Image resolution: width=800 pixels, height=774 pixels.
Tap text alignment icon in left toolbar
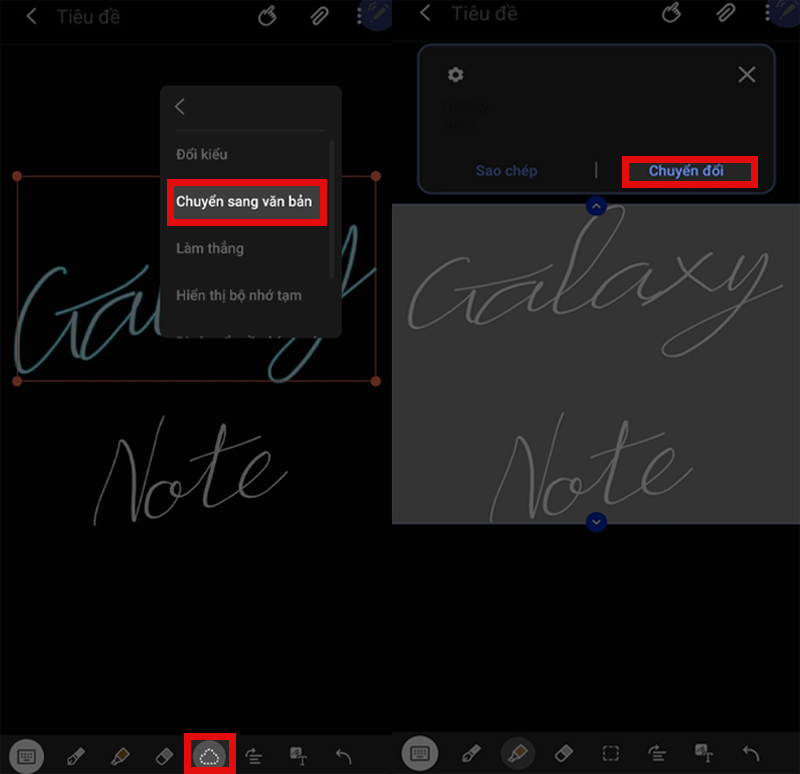pyautogui.click(x=254, y=756)
